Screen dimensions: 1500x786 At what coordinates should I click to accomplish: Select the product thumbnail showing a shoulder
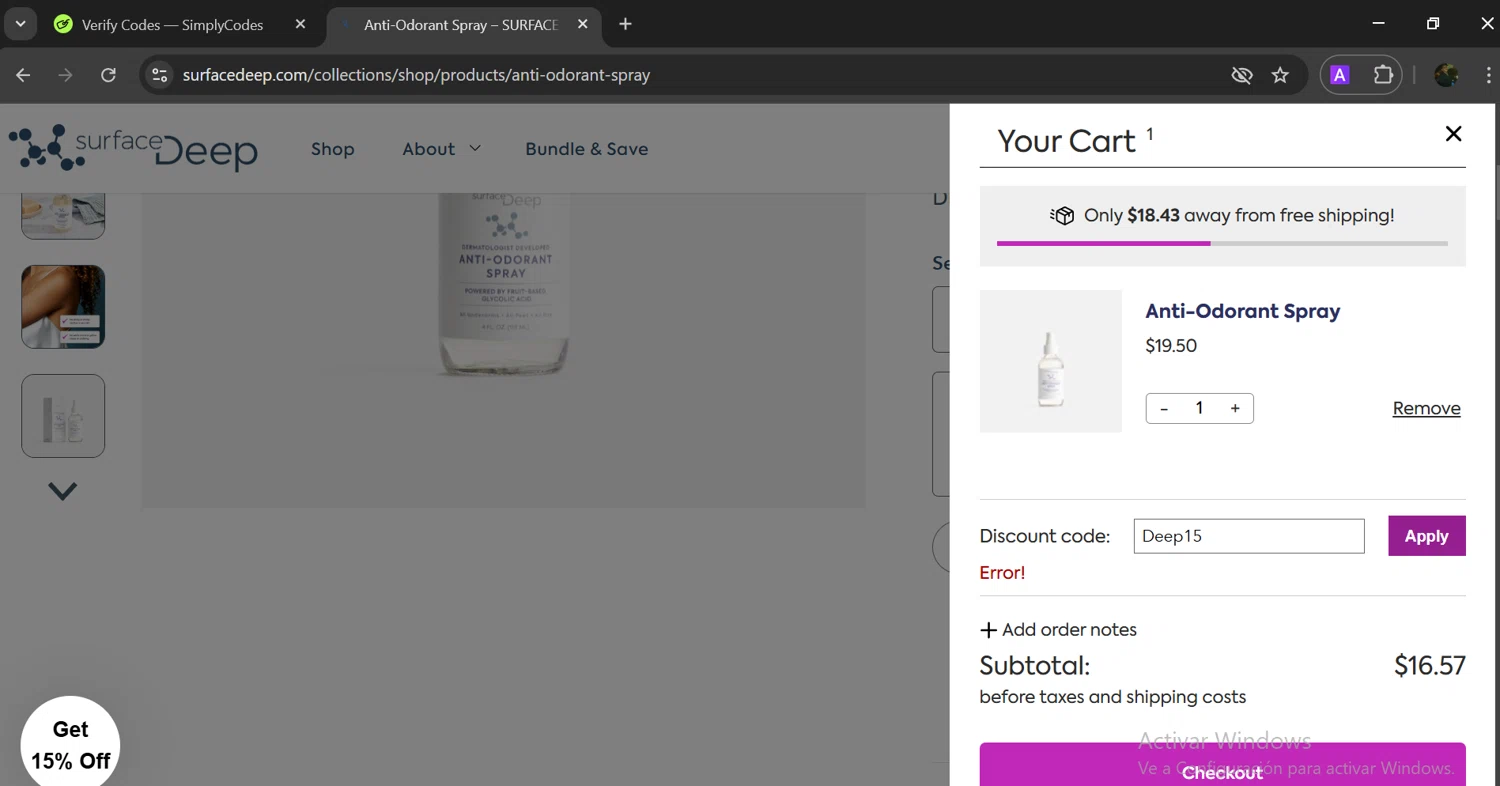[63, 307]
